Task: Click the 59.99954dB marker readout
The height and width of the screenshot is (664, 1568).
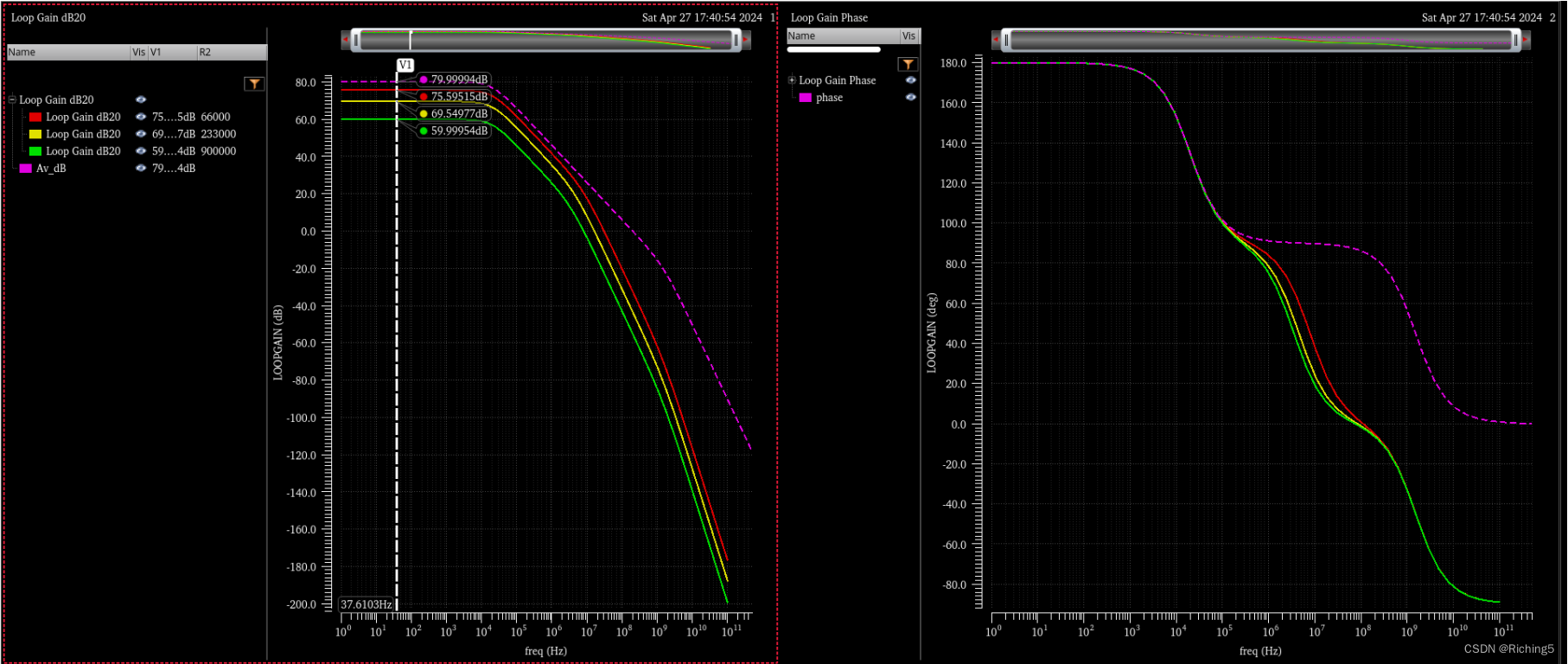Action: coord(454,131)
